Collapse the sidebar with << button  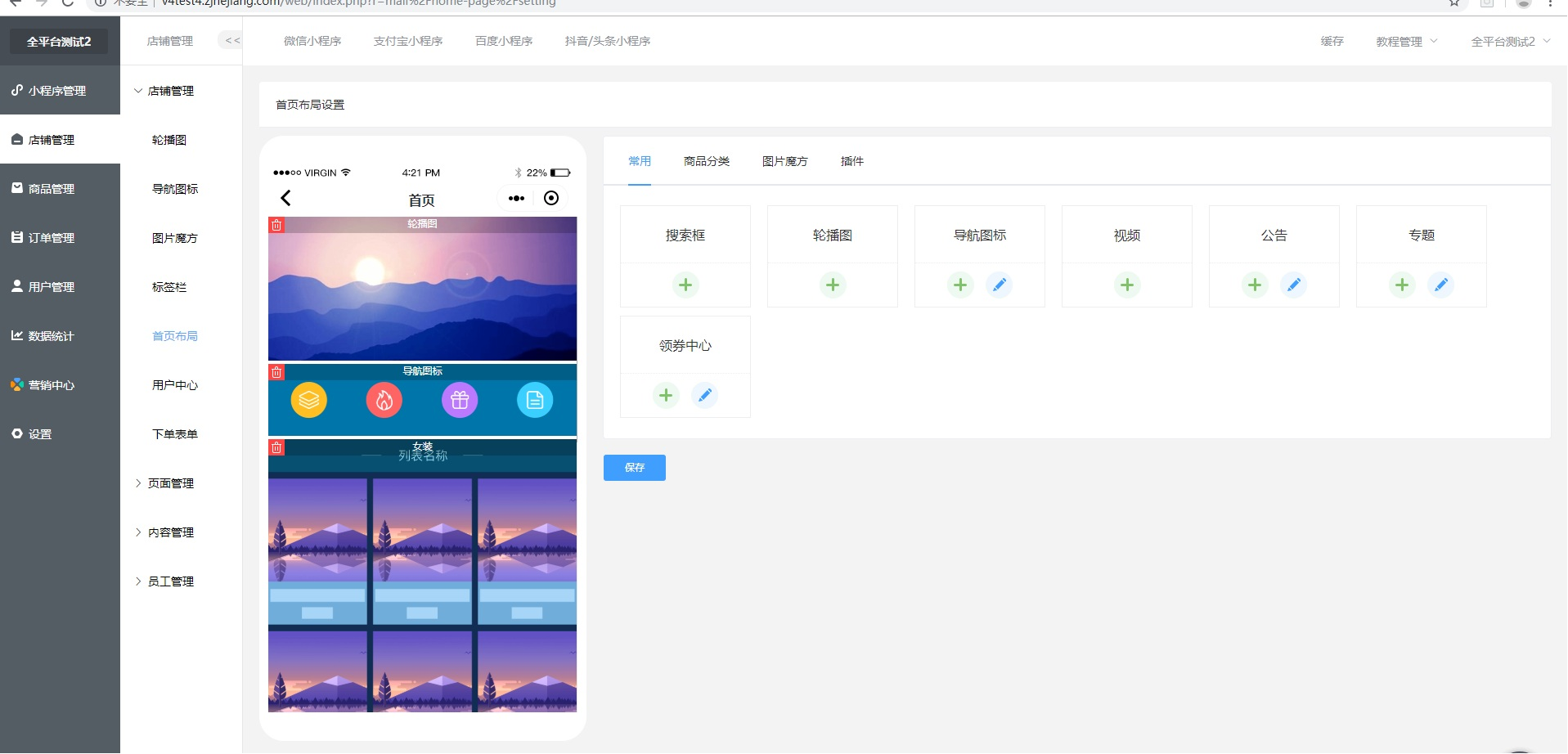pyautogui.click(x=232, y=40)
